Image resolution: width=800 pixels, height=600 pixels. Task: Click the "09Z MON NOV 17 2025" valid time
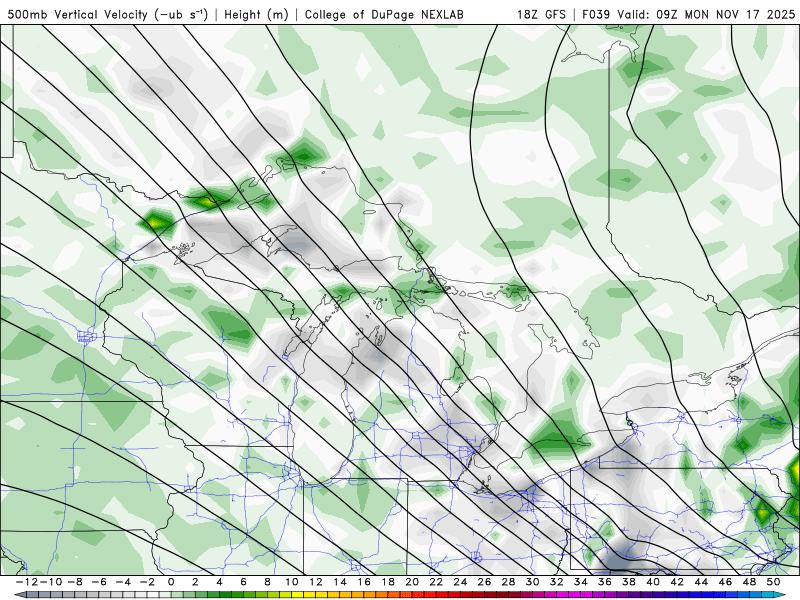726,14
